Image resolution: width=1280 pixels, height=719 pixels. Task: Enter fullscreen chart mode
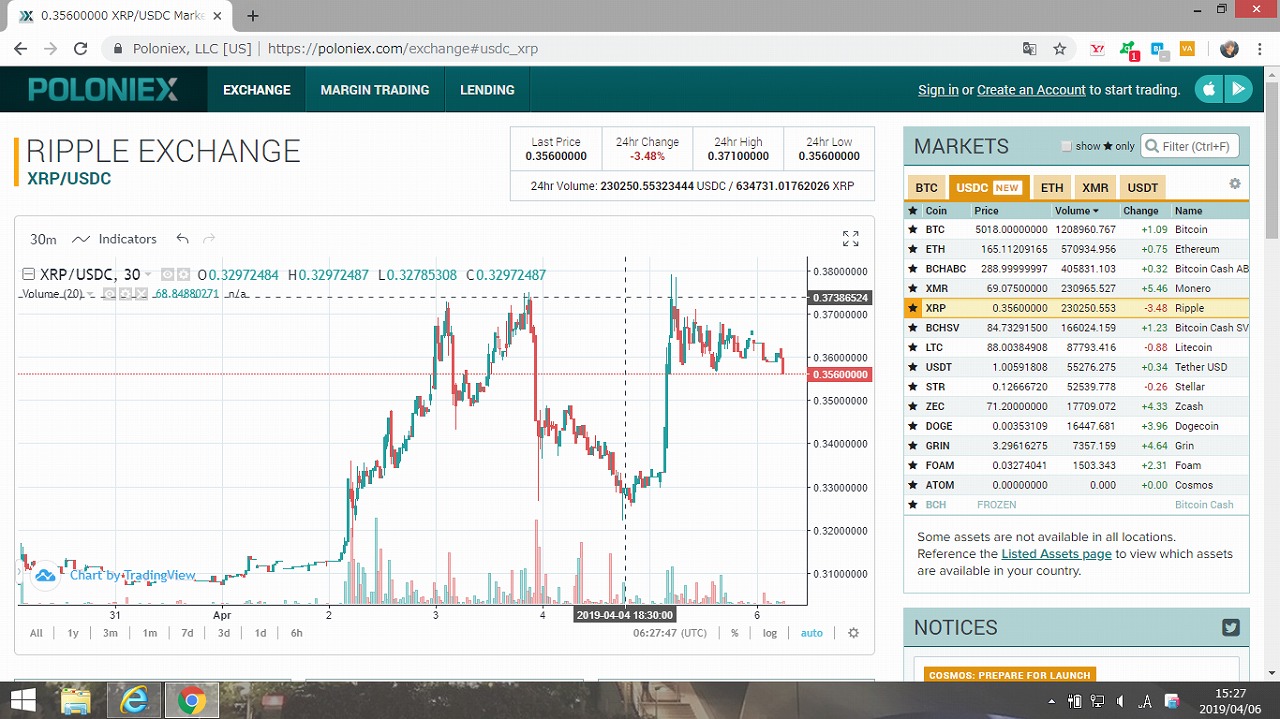[850, 239]
